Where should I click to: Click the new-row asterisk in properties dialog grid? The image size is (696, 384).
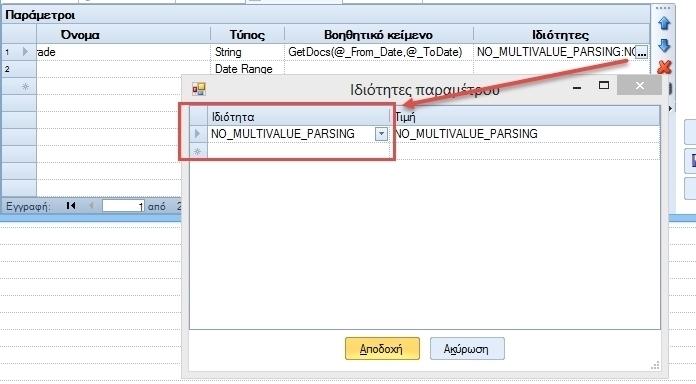tap(198, 151)
